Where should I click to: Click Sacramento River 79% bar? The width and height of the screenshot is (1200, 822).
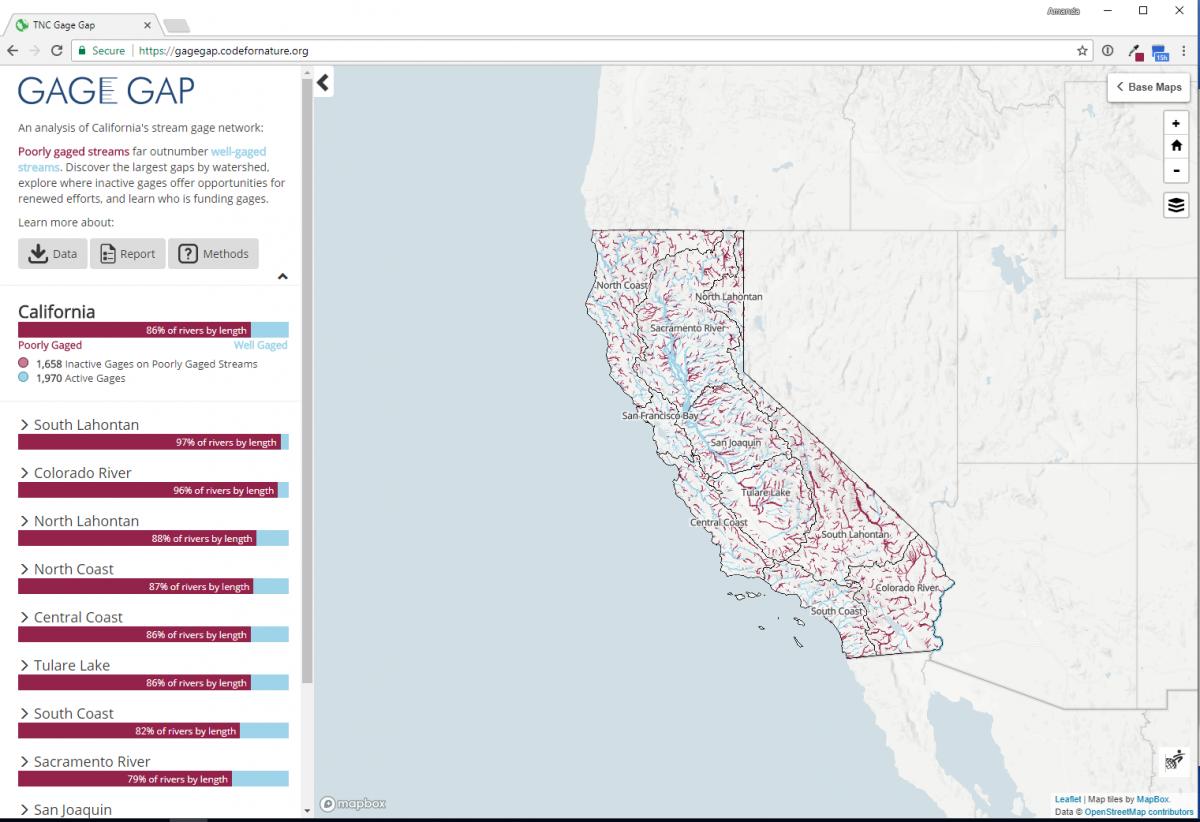point(153,779)
